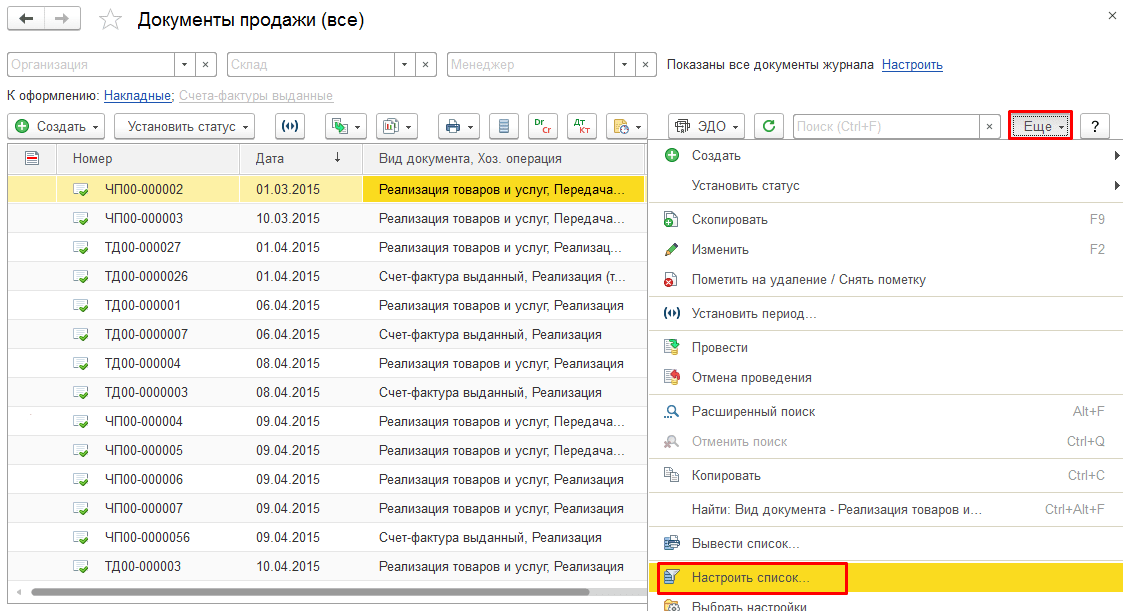Click the Dr/Cr icon button
This screenshot has height=611, width=1123.
coord(543,126)
